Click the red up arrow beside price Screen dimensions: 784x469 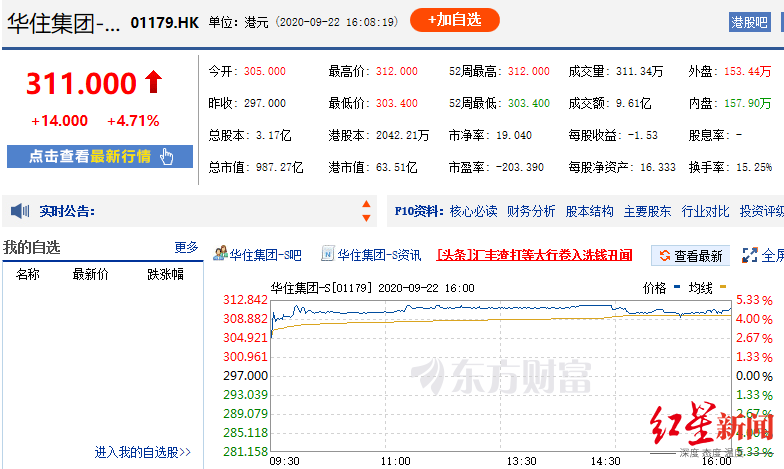(x=154, y=82)
